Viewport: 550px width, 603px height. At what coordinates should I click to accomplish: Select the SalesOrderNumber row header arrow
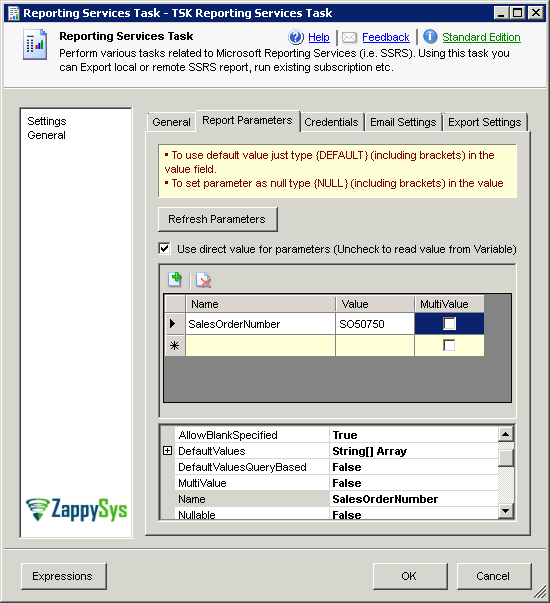[x=175, y=324]
